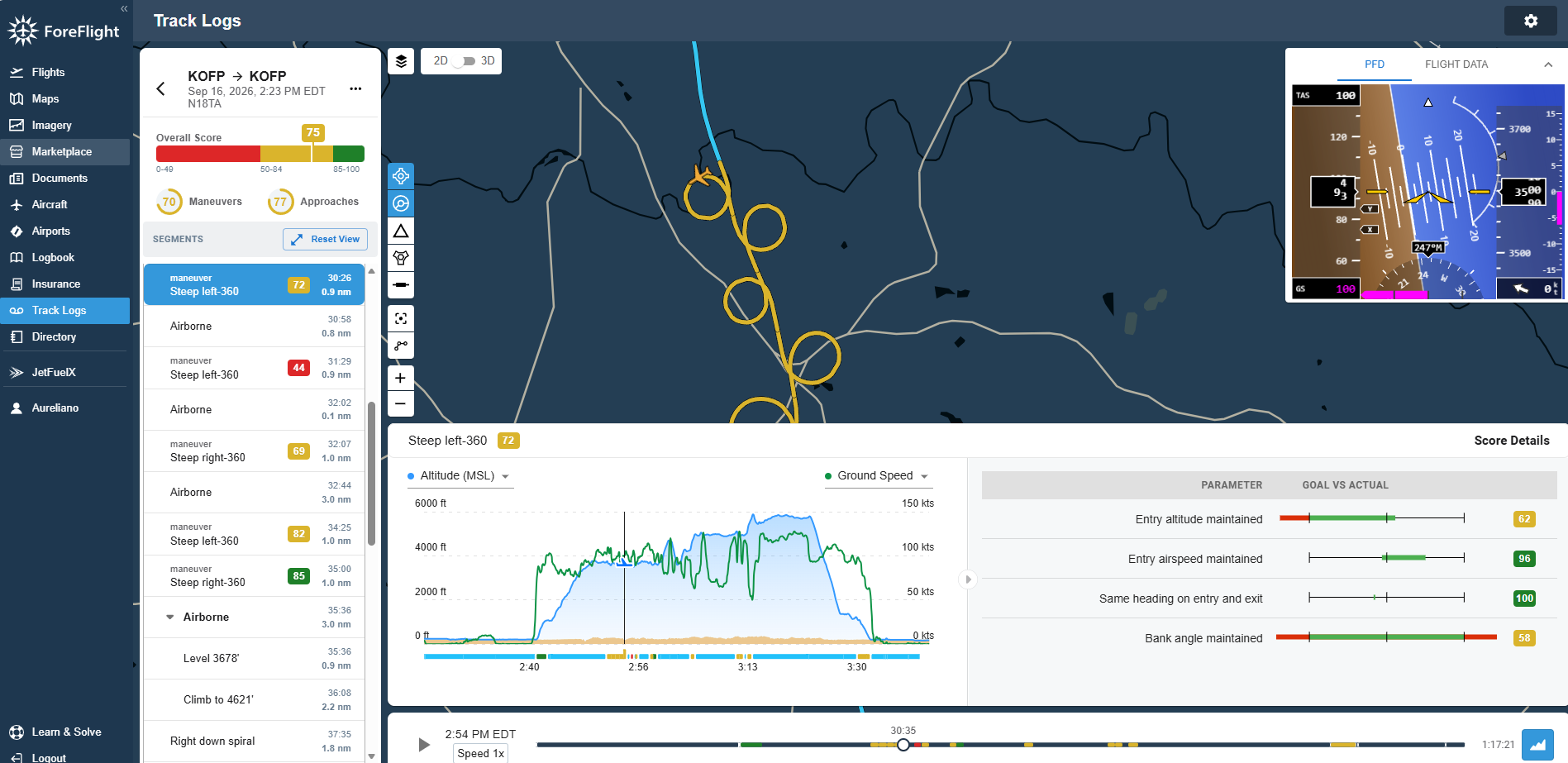Open the Airports sidebar item
Viewport: 1568px width, 763px height.
pos(64,231)
